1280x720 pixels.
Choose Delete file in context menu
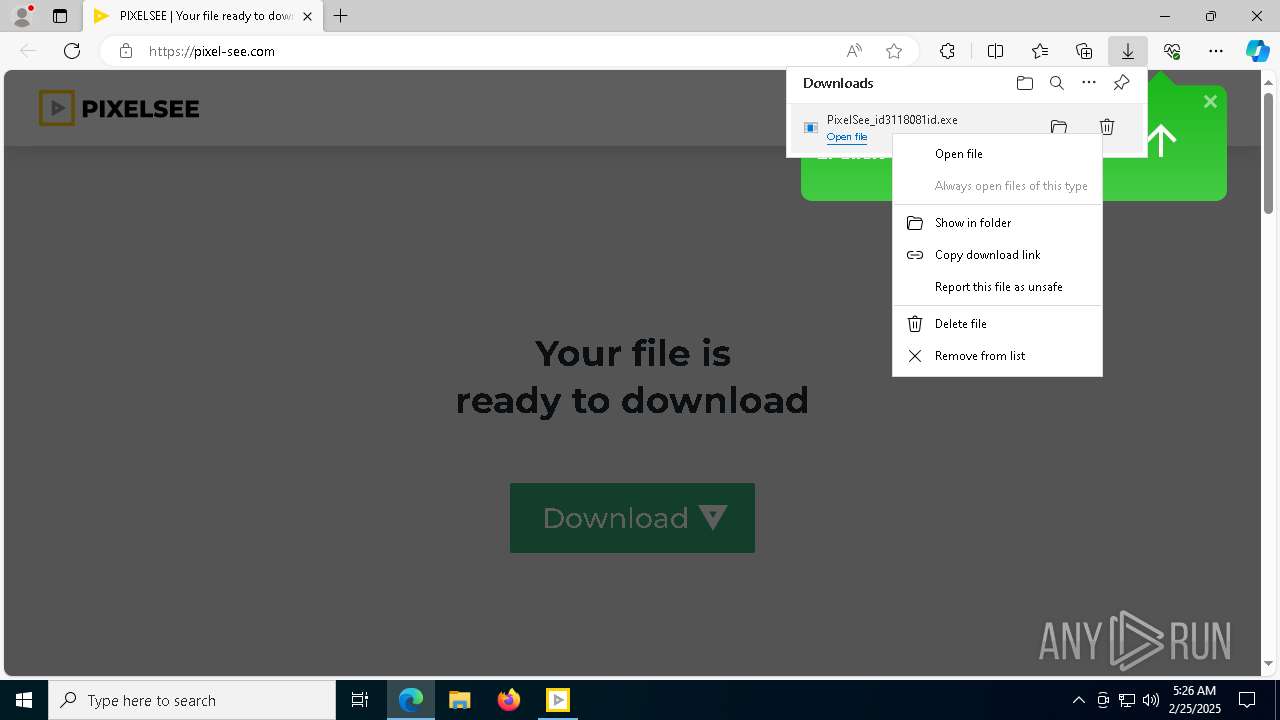(997, 324)
